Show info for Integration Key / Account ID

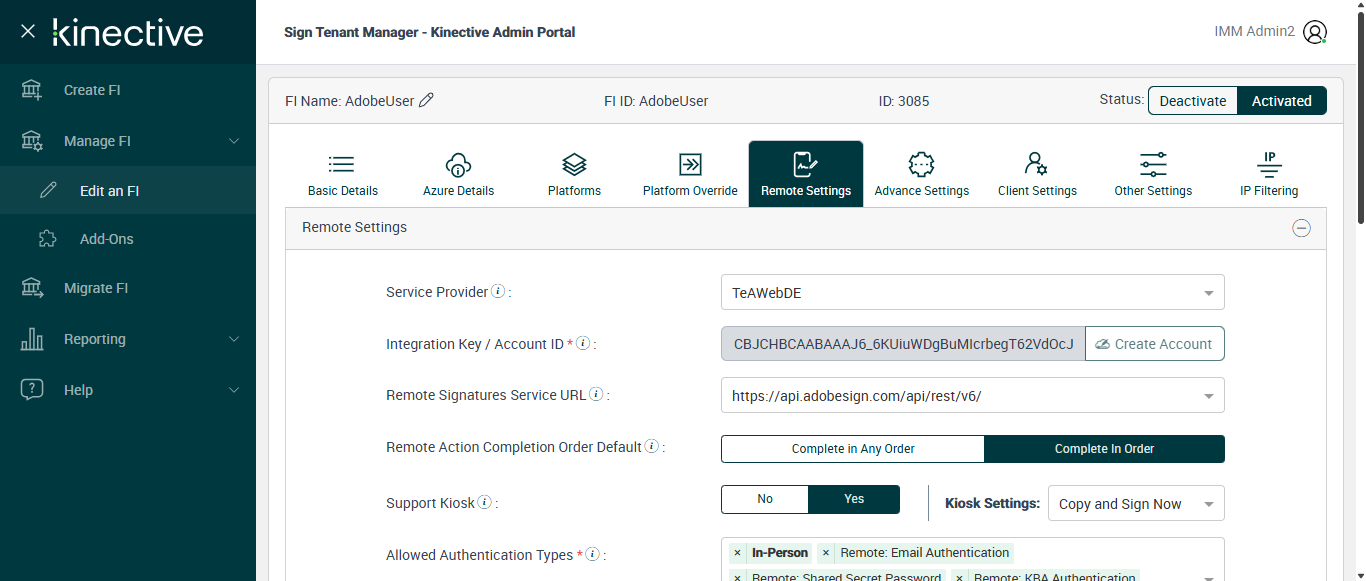point(583,343)
